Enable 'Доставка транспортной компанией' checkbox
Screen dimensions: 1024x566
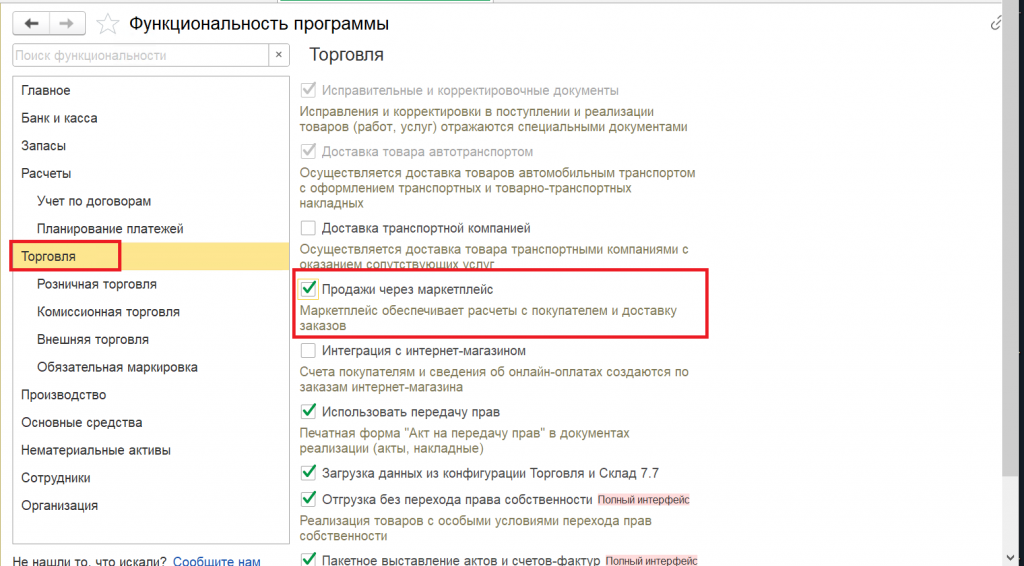point(308,228)
